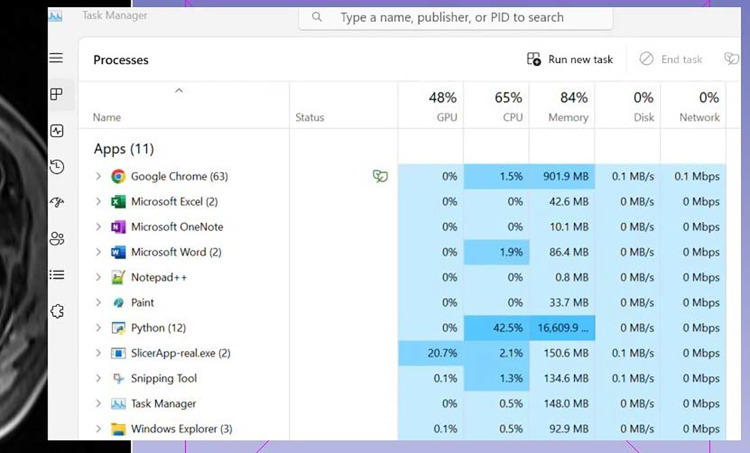Expand the Google Chrome process group
This screenshot has height=453, width=750.
98,177
